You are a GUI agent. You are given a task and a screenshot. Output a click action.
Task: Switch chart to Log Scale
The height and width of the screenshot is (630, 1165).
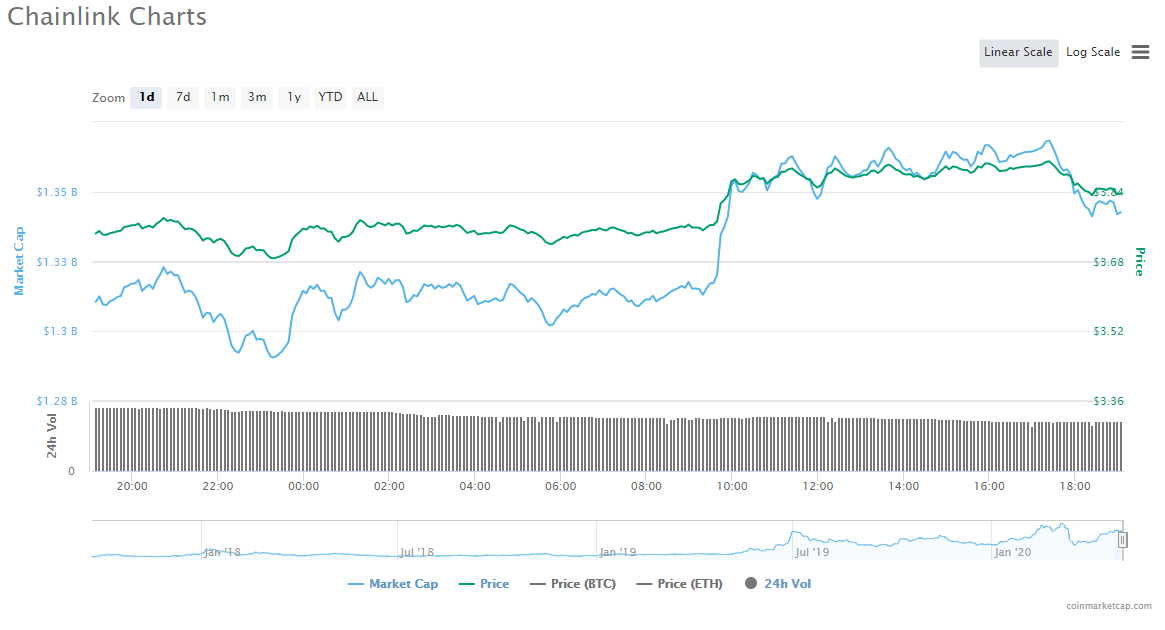click(x=1093, y=53)
